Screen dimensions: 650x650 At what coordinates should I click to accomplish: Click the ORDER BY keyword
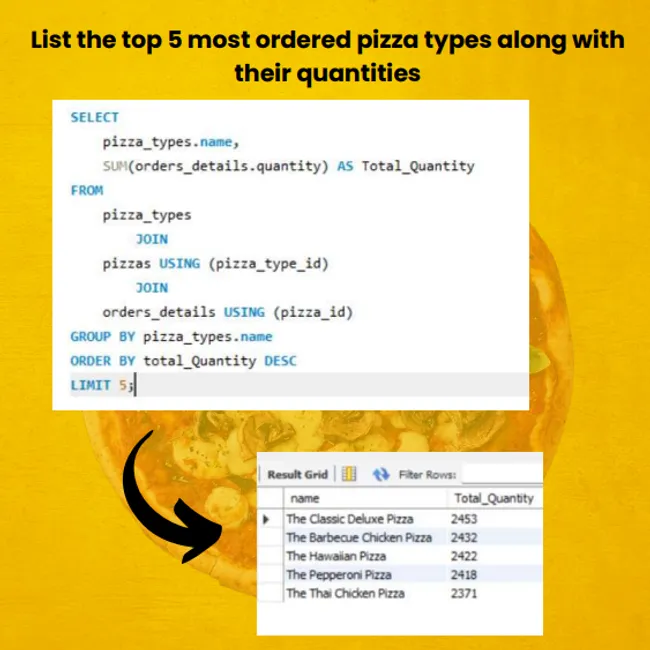103,361
